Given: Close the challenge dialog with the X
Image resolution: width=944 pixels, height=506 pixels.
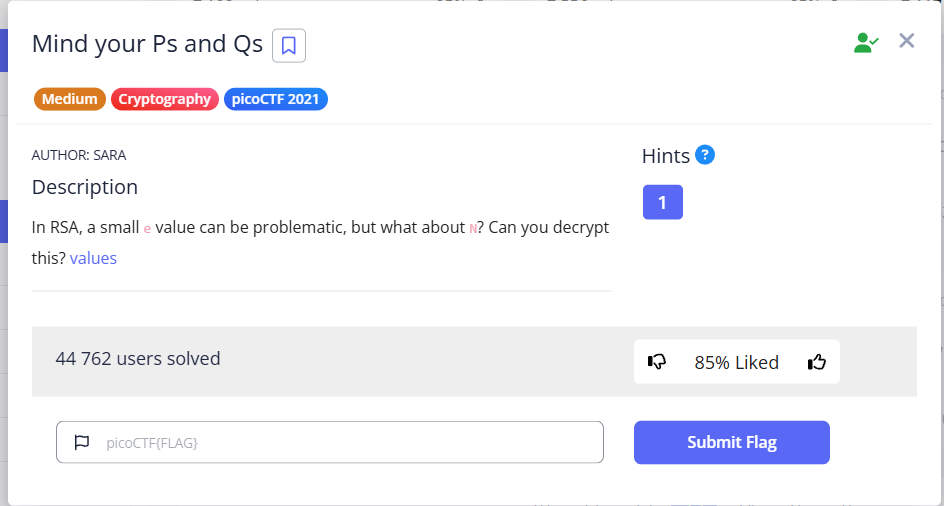Looking at the screenshot, I should pyautogui.click(x=907, y=41).
